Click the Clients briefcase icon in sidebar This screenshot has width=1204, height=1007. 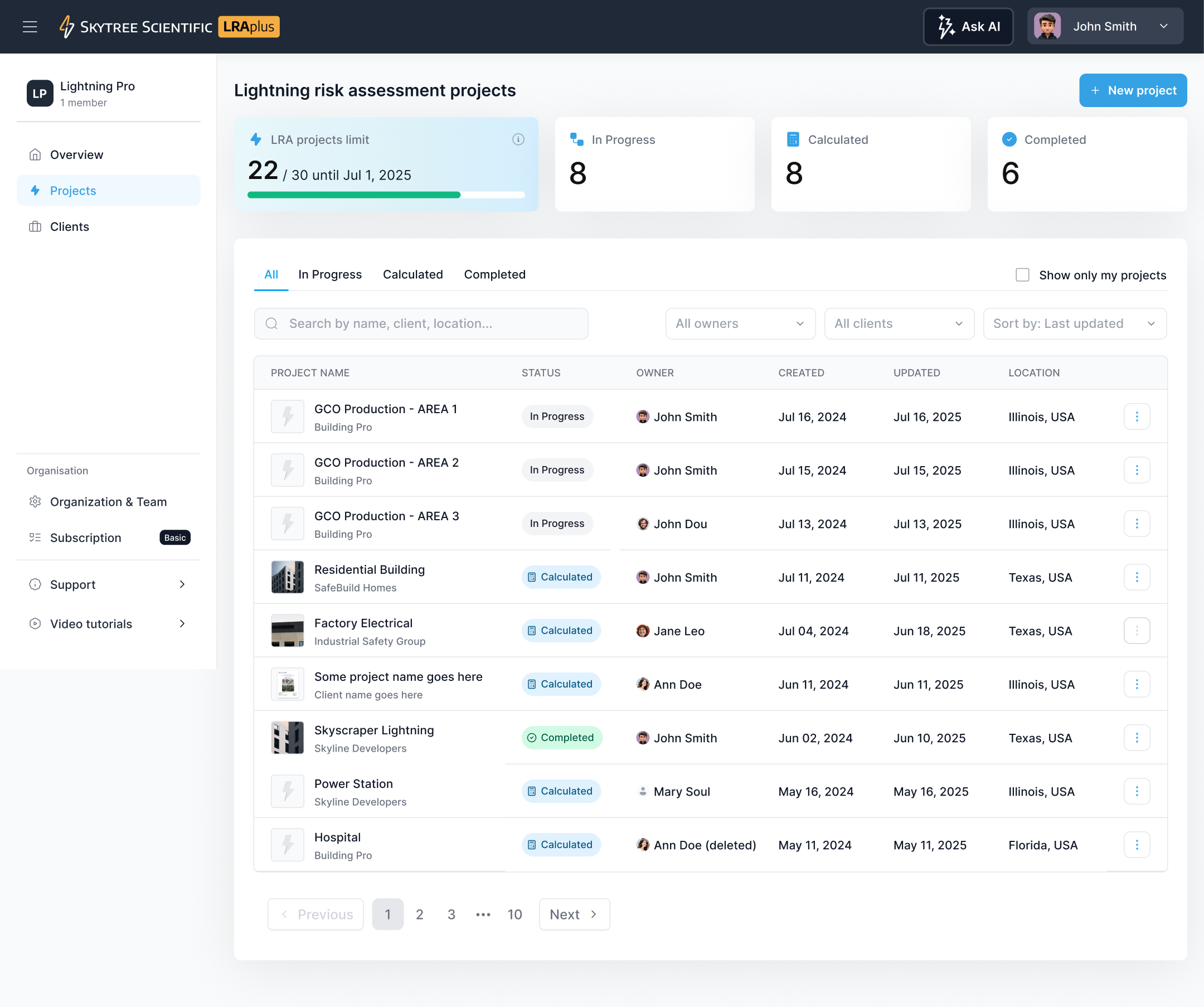[35, 226]
